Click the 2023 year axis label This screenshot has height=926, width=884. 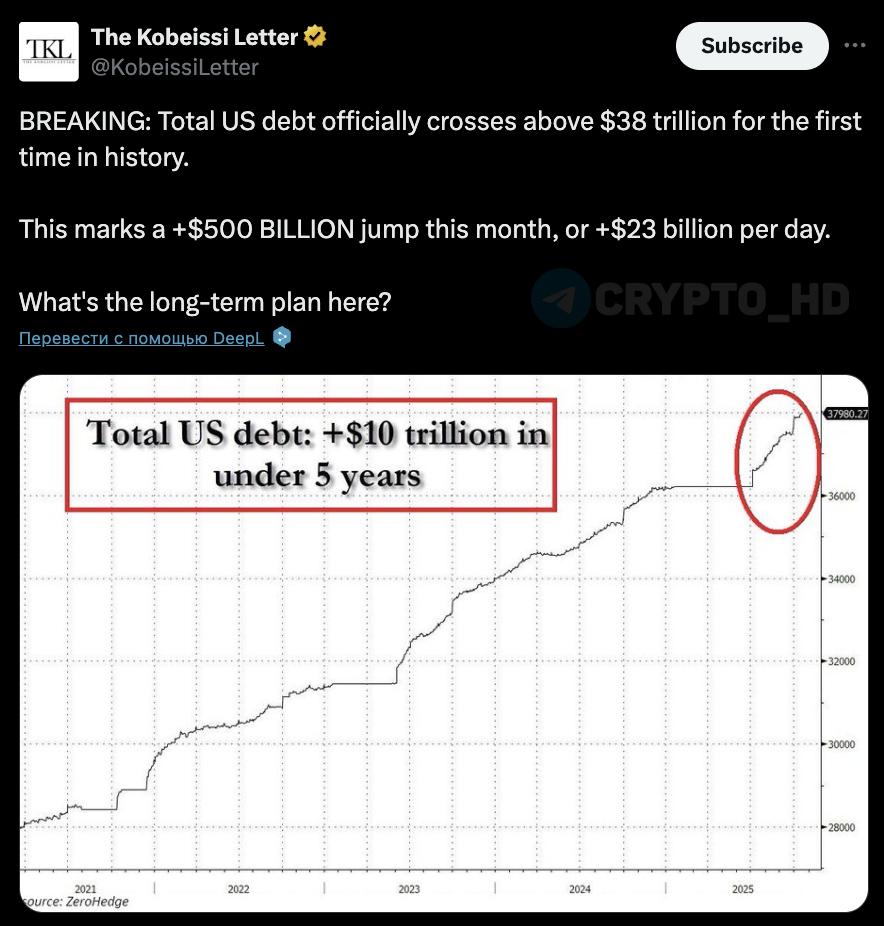coord(409,889)
